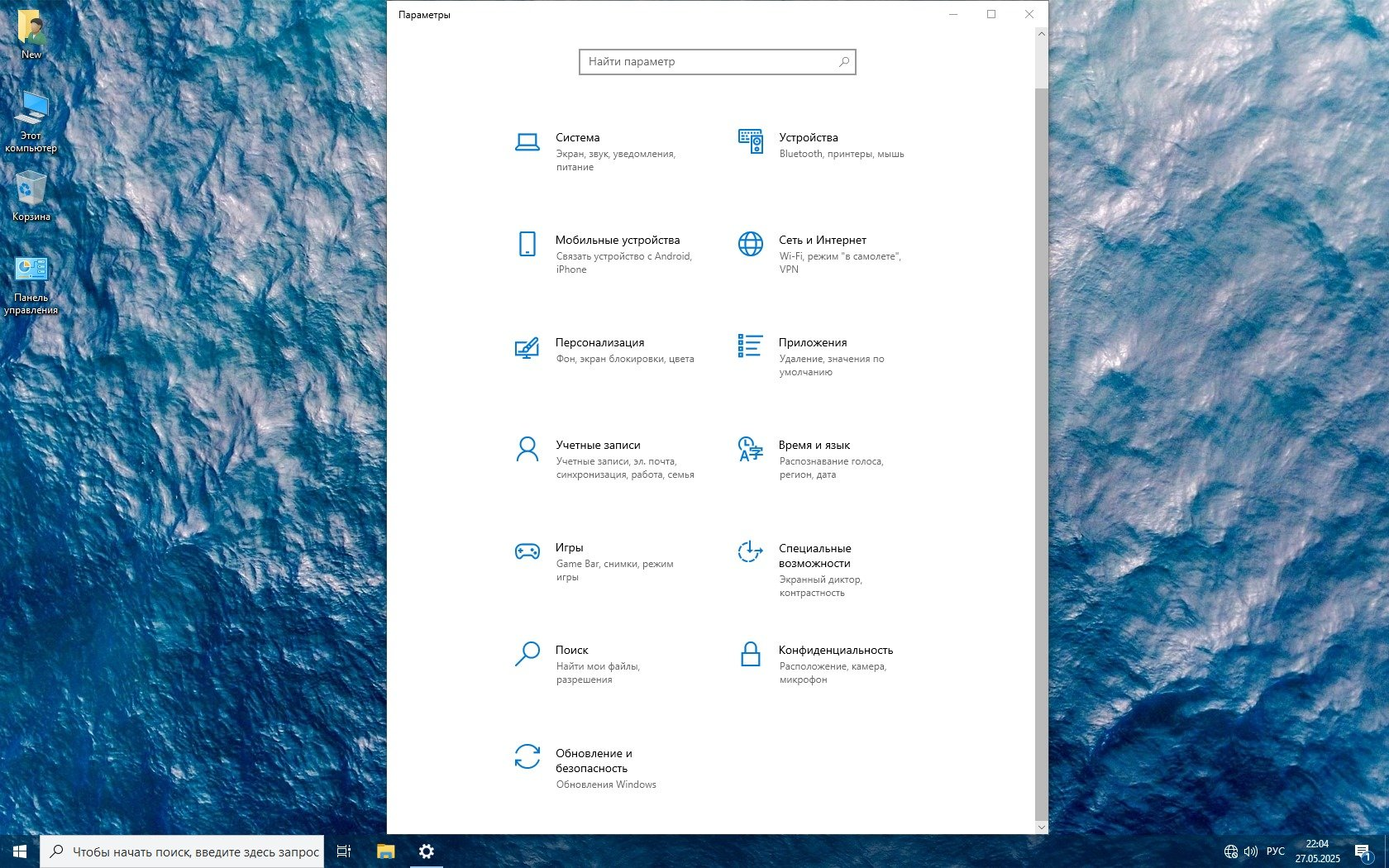Click the magnifier in settings search box
Viewport: 1389px width, 868px height.
point(843,62)
